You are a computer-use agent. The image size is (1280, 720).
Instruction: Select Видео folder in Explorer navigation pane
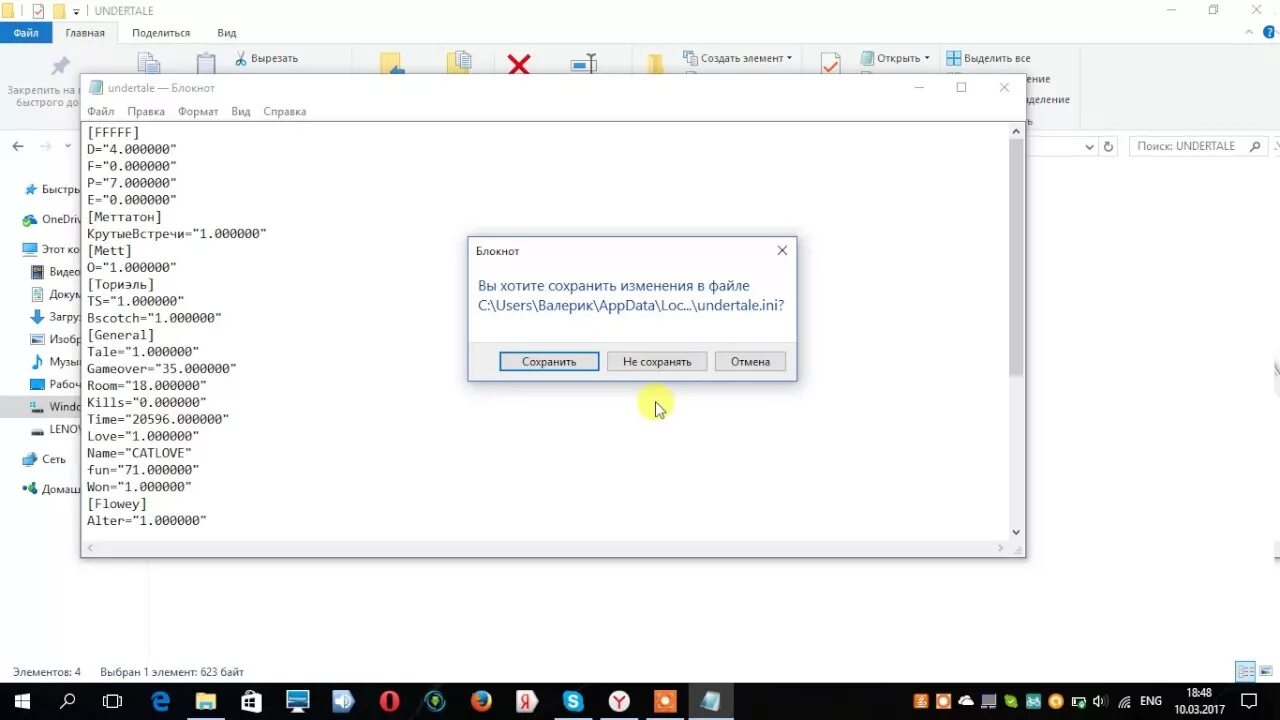click(x=56, y=271)
